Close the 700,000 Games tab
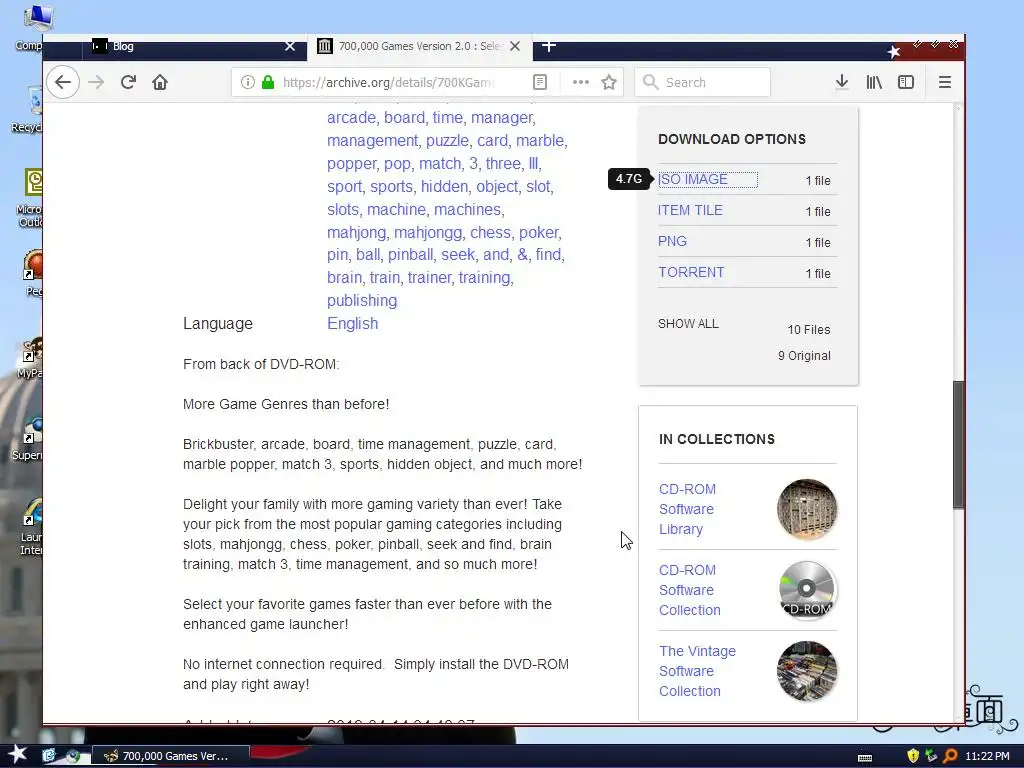The width and height of the screenshot is (1024, 768). pos(515,46)
